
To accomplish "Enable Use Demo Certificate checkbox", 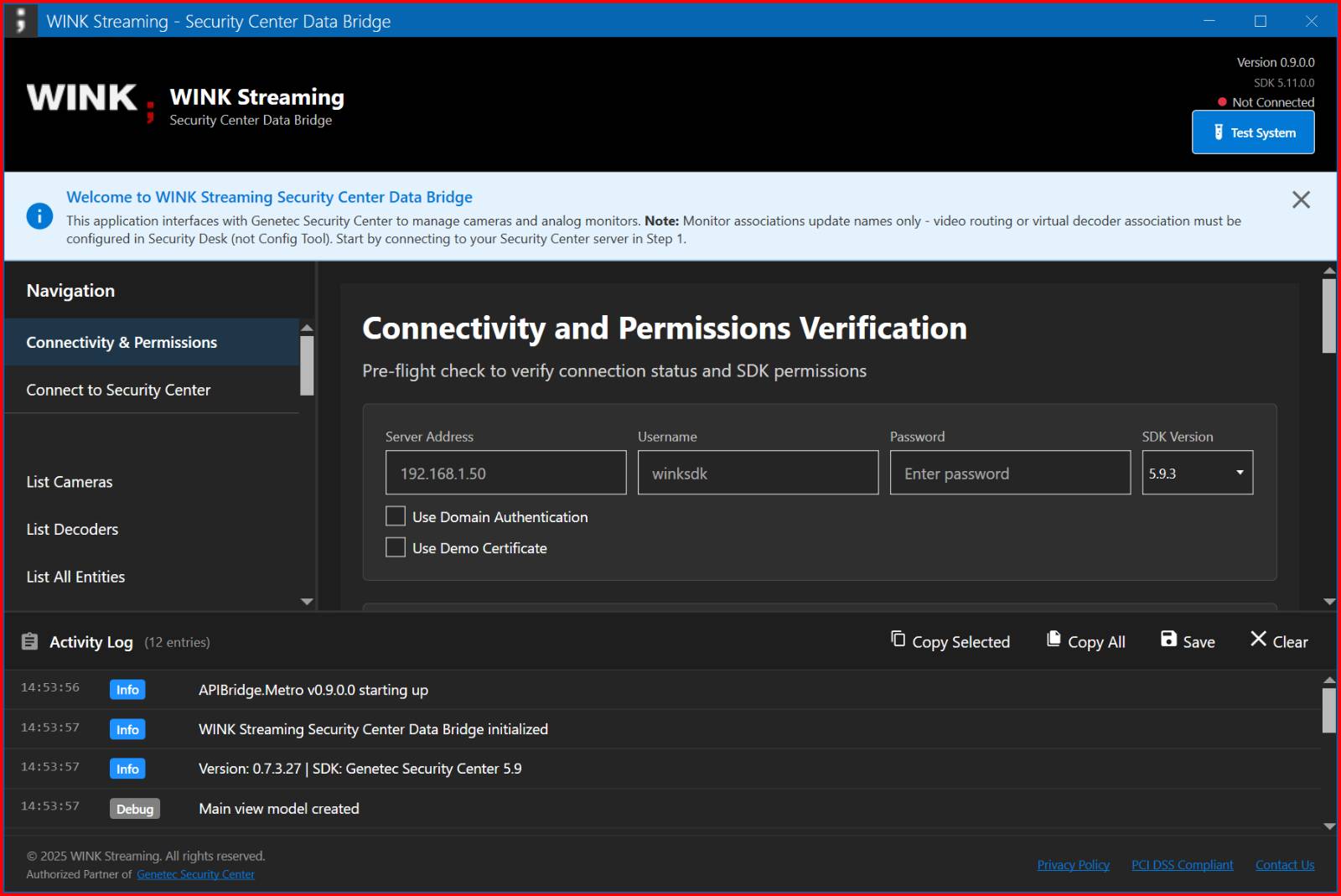I will pos(396,547).
